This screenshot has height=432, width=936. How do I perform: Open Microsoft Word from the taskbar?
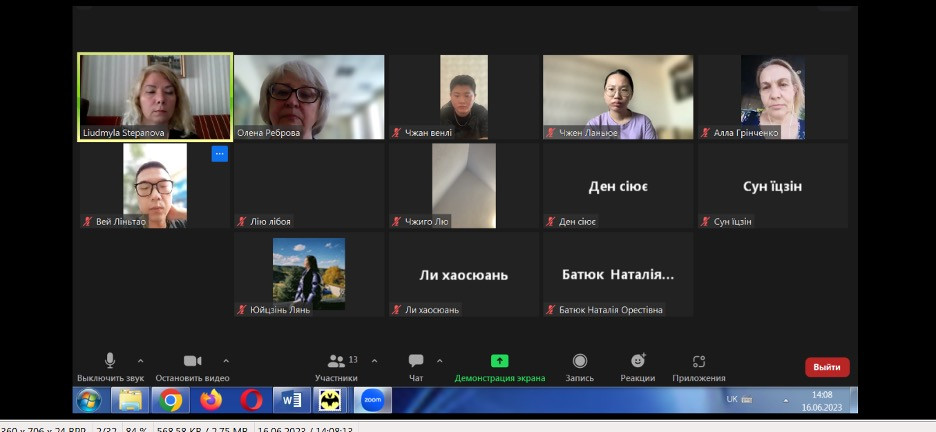292,400
